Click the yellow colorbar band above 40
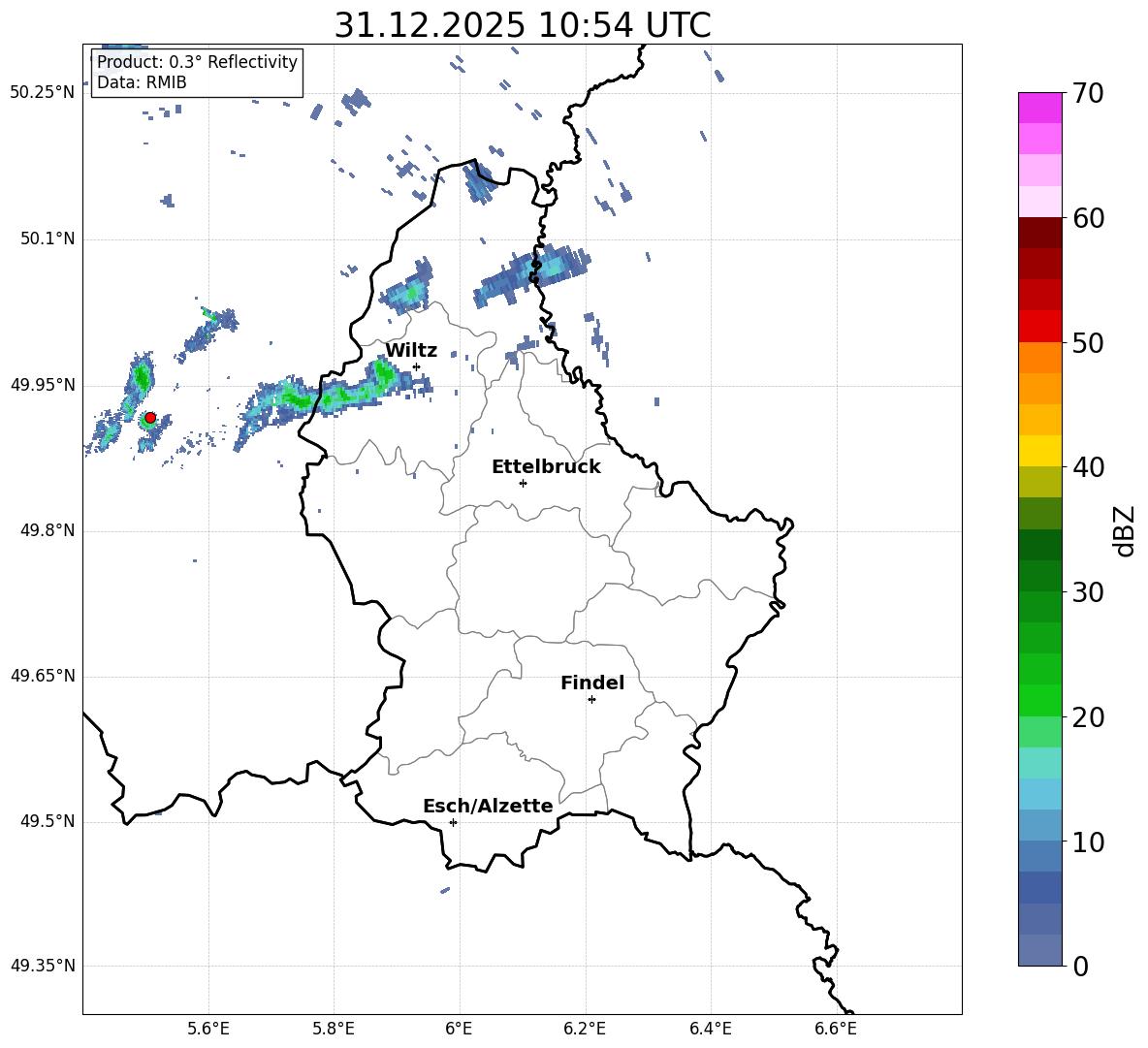 click(1040, 451)
